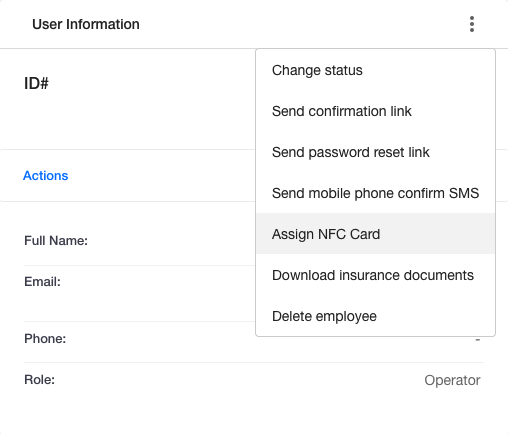Select Send mobile phone confirm SMS
508x434 pixels.
tap(375, 193)
